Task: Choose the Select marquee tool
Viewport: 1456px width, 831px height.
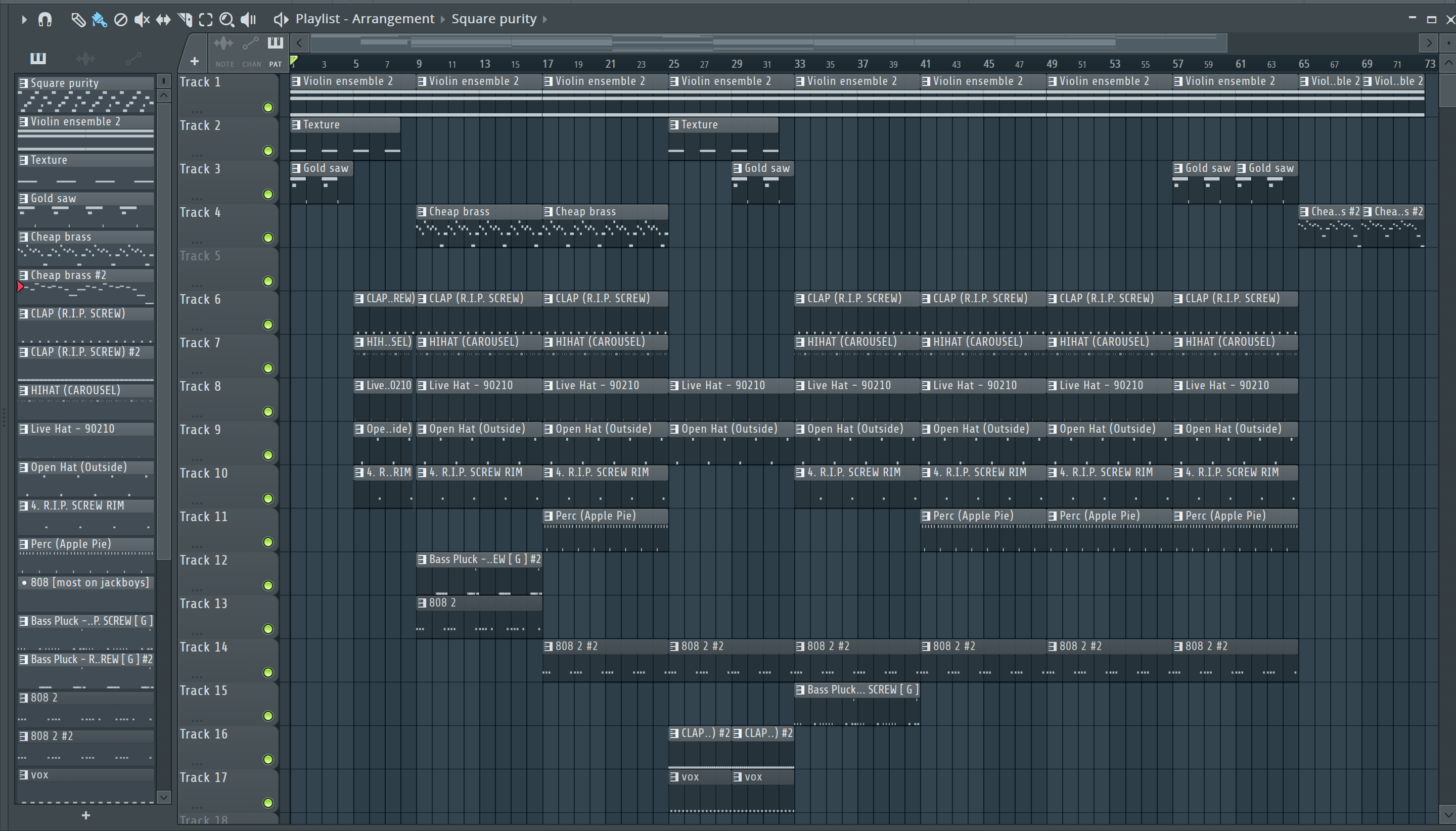Action: pyautogui.click(x=205, y=20)
